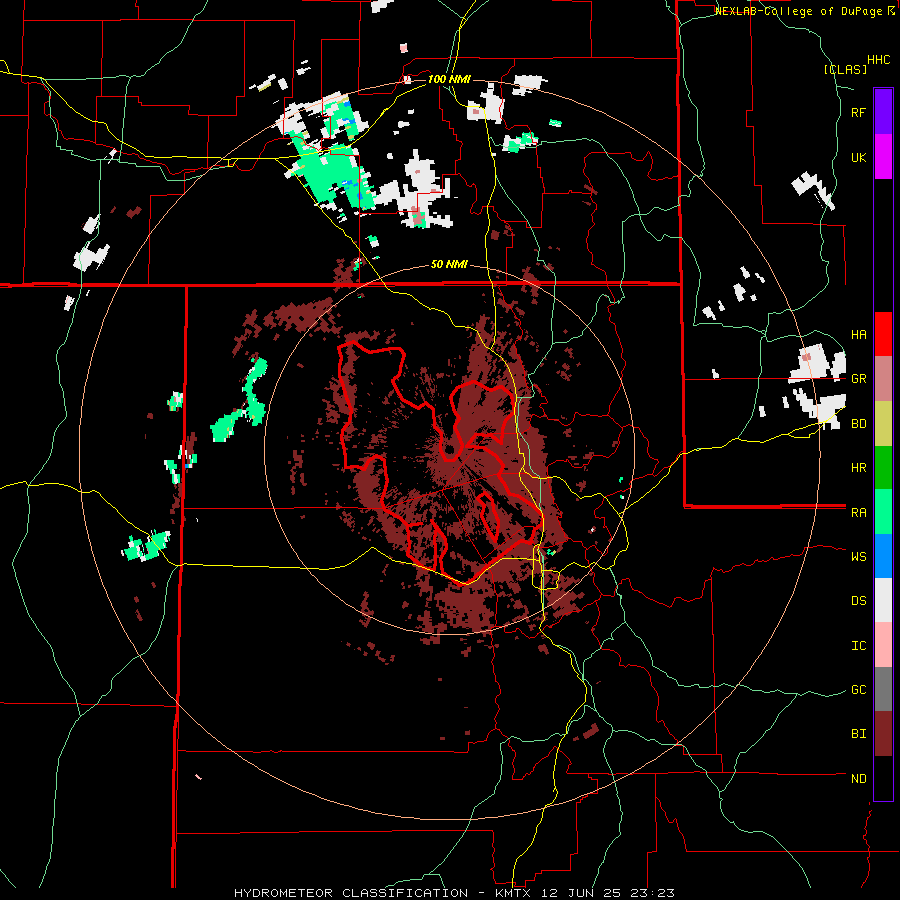Screen dimensions: 900x900
Task: Click the GC gray legend swatch
Action: point(883,689)
